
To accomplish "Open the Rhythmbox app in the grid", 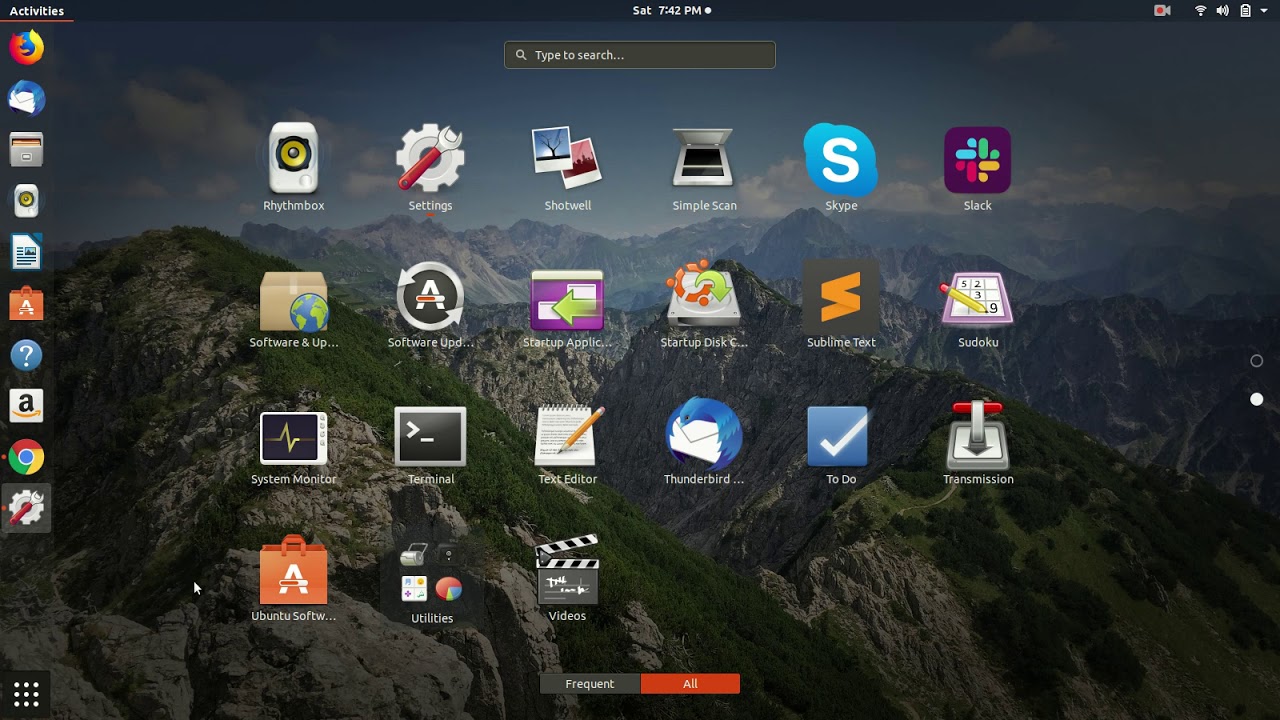I will pos(293,167).
